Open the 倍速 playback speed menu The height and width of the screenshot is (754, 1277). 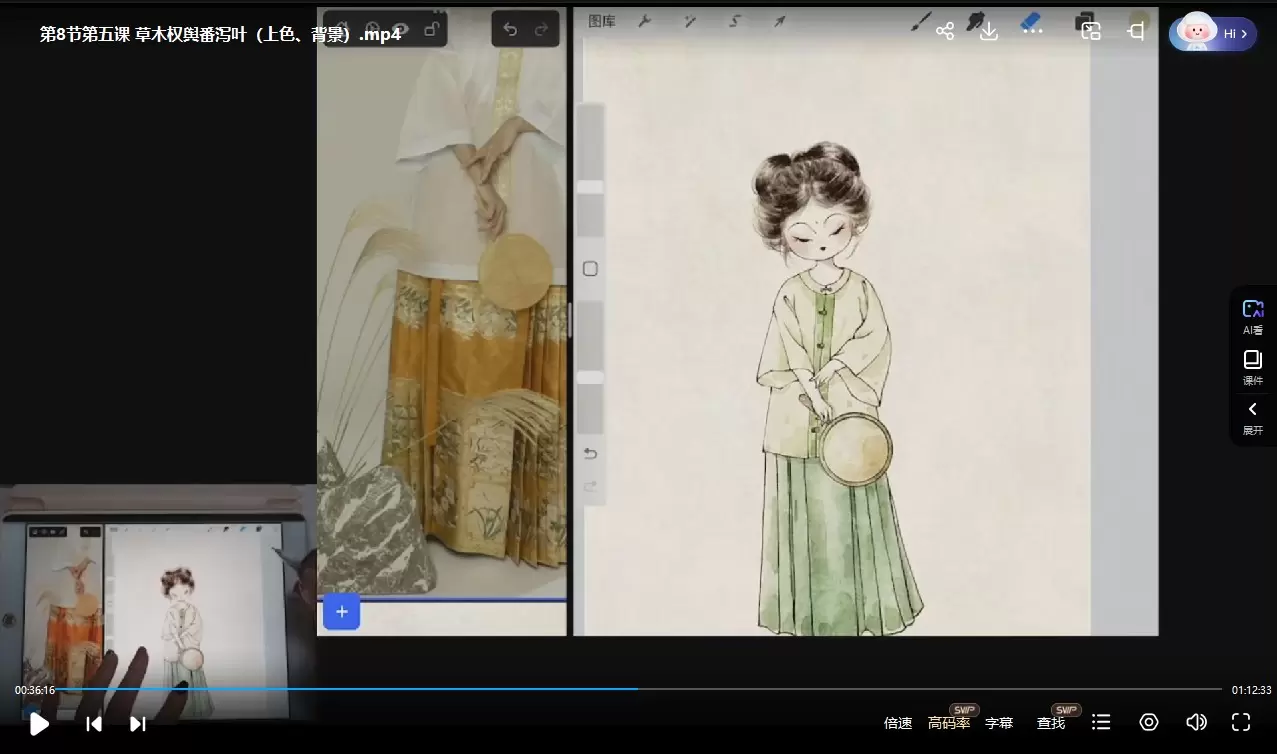coord(898,723)
